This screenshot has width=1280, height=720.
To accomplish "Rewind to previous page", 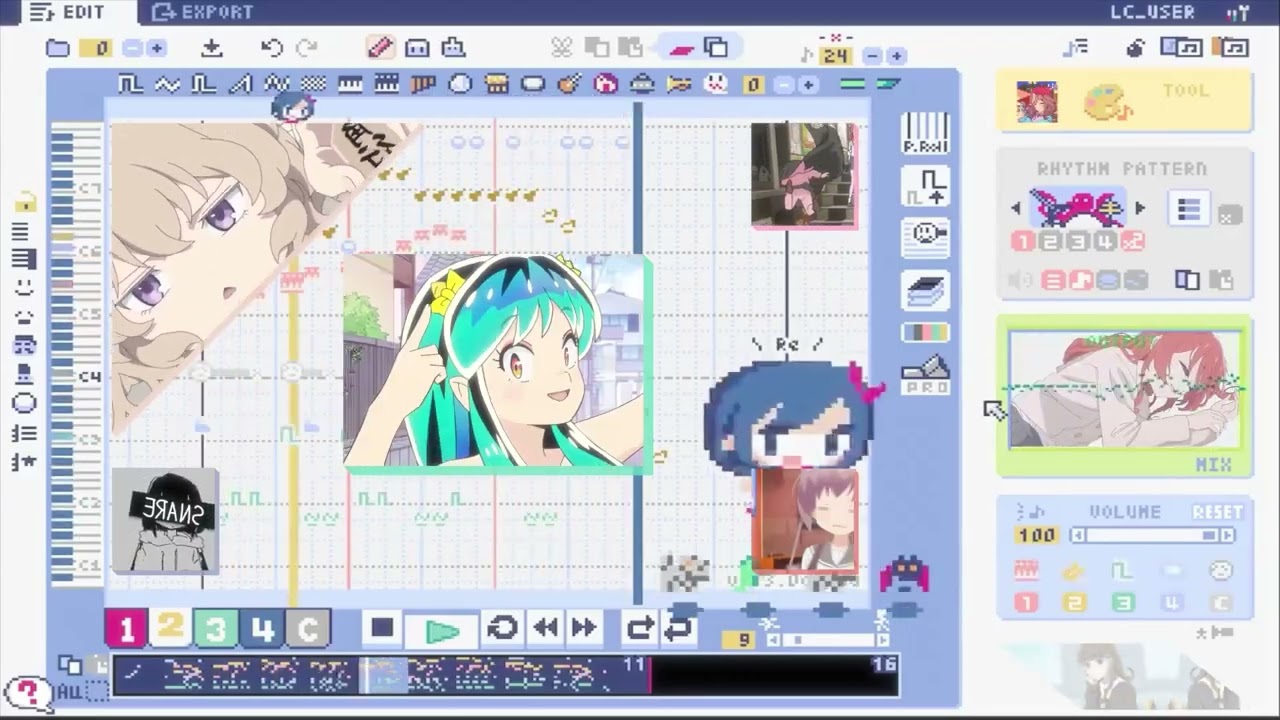I will [546, 628].
